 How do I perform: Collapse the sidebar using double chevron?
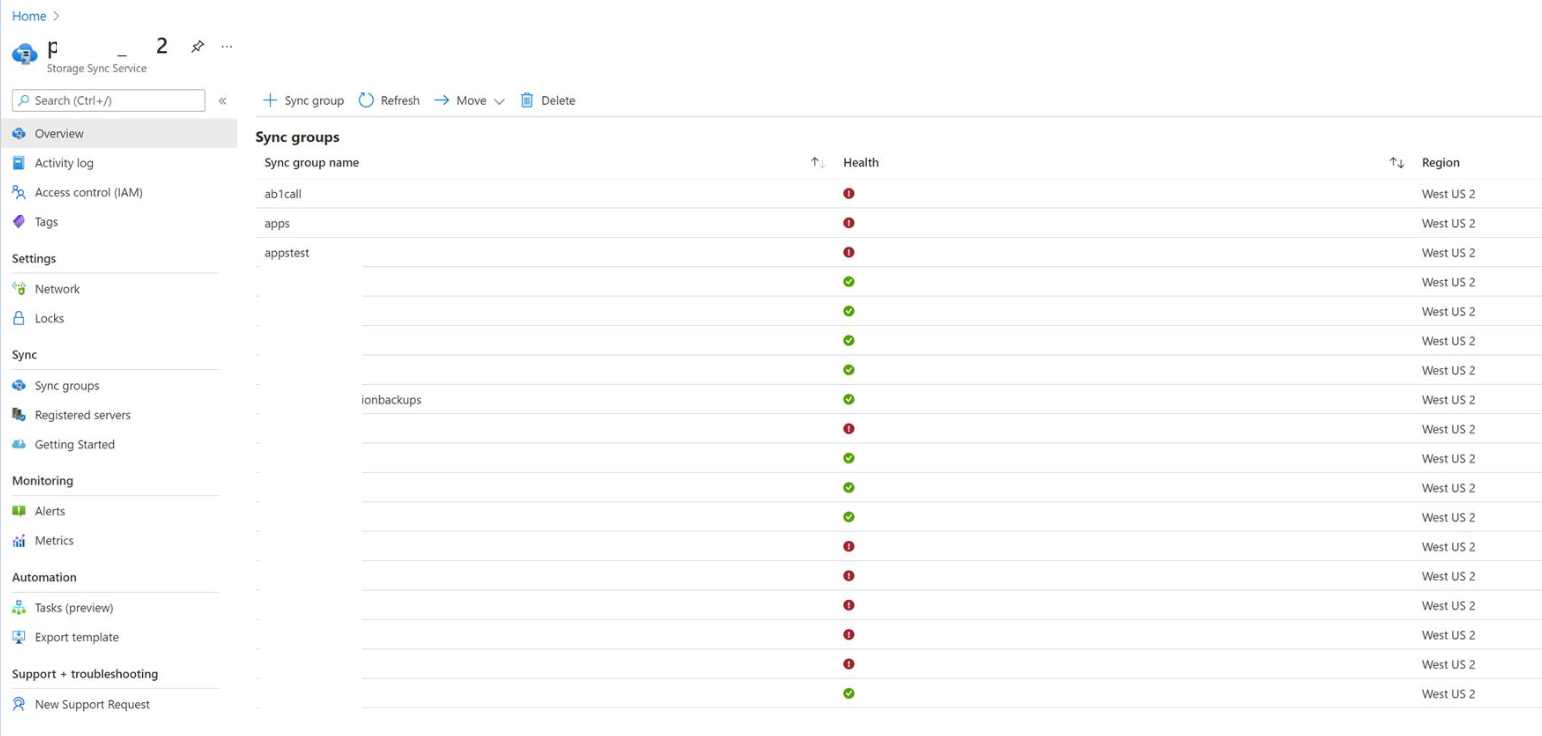[x=222, y=101]
